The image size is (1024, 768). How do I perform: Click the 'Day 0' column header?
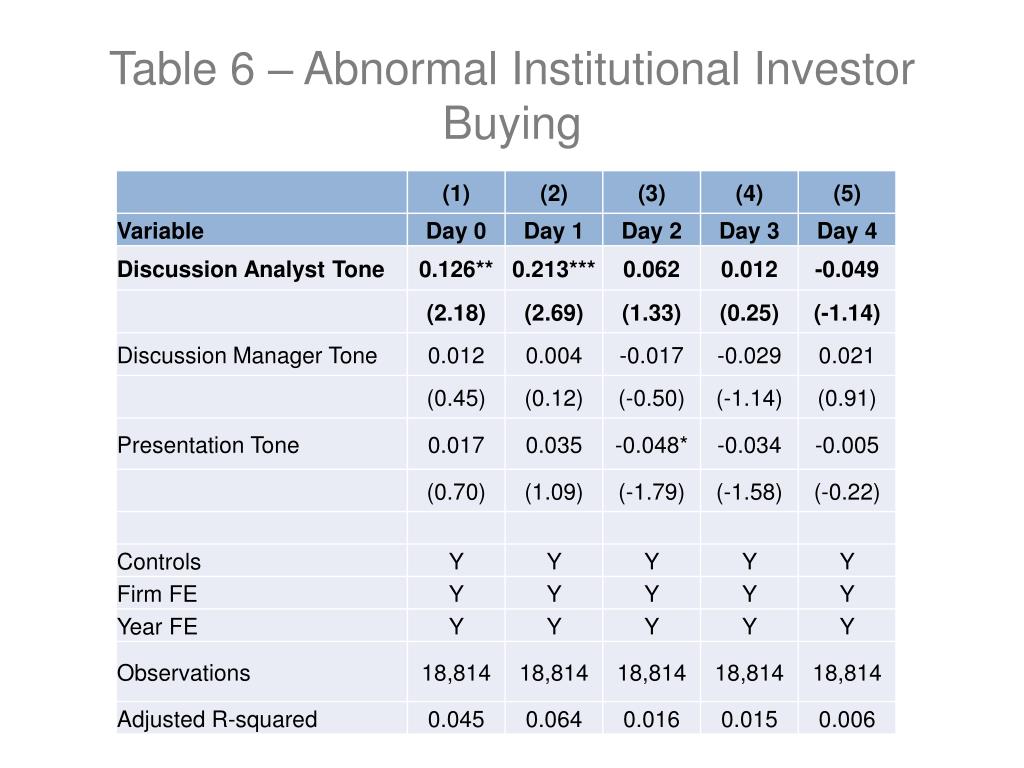[456, 231]
